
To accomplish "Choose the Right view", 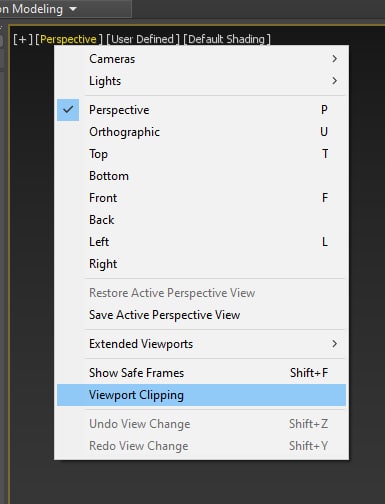I will tap(201, 264).
